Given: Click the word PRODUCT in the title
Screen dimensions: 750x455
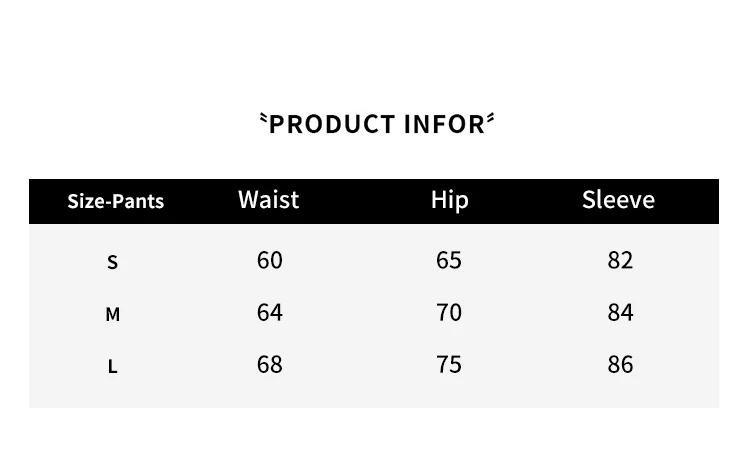Looking at the screenshot, I should pos(333,125).
